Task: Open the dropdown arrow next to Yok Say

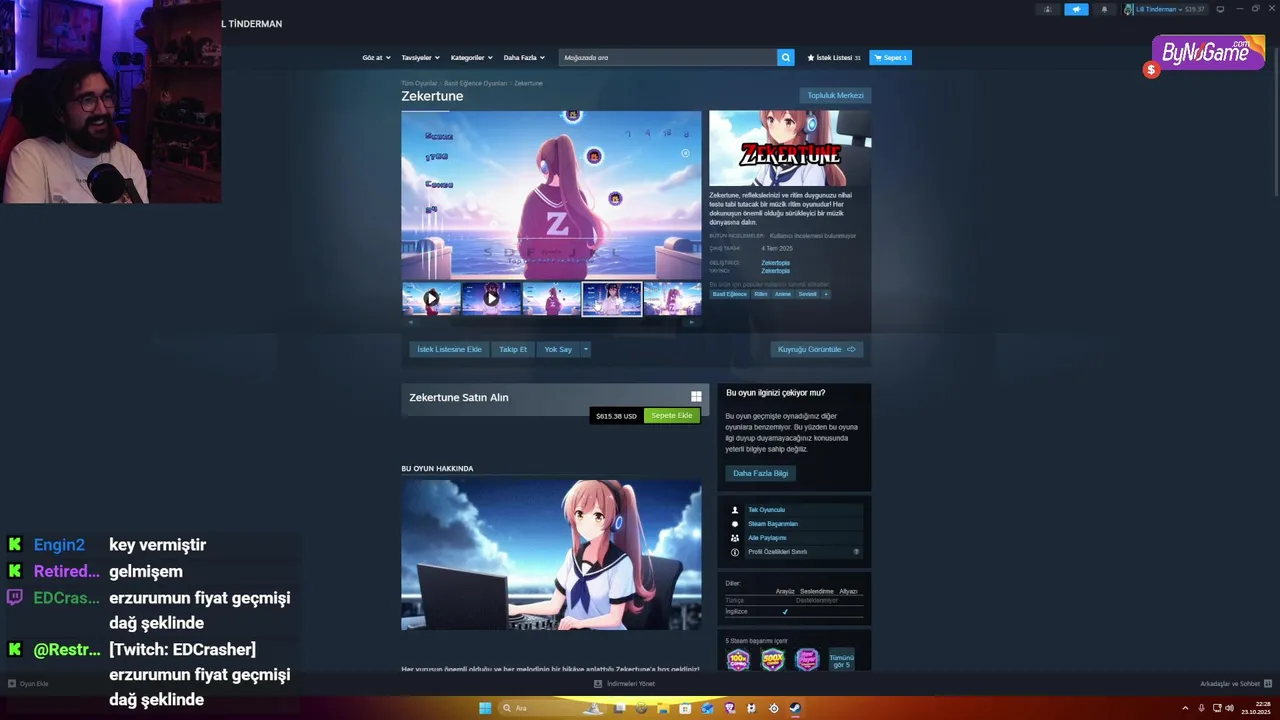Action: (x=586, y=349)
